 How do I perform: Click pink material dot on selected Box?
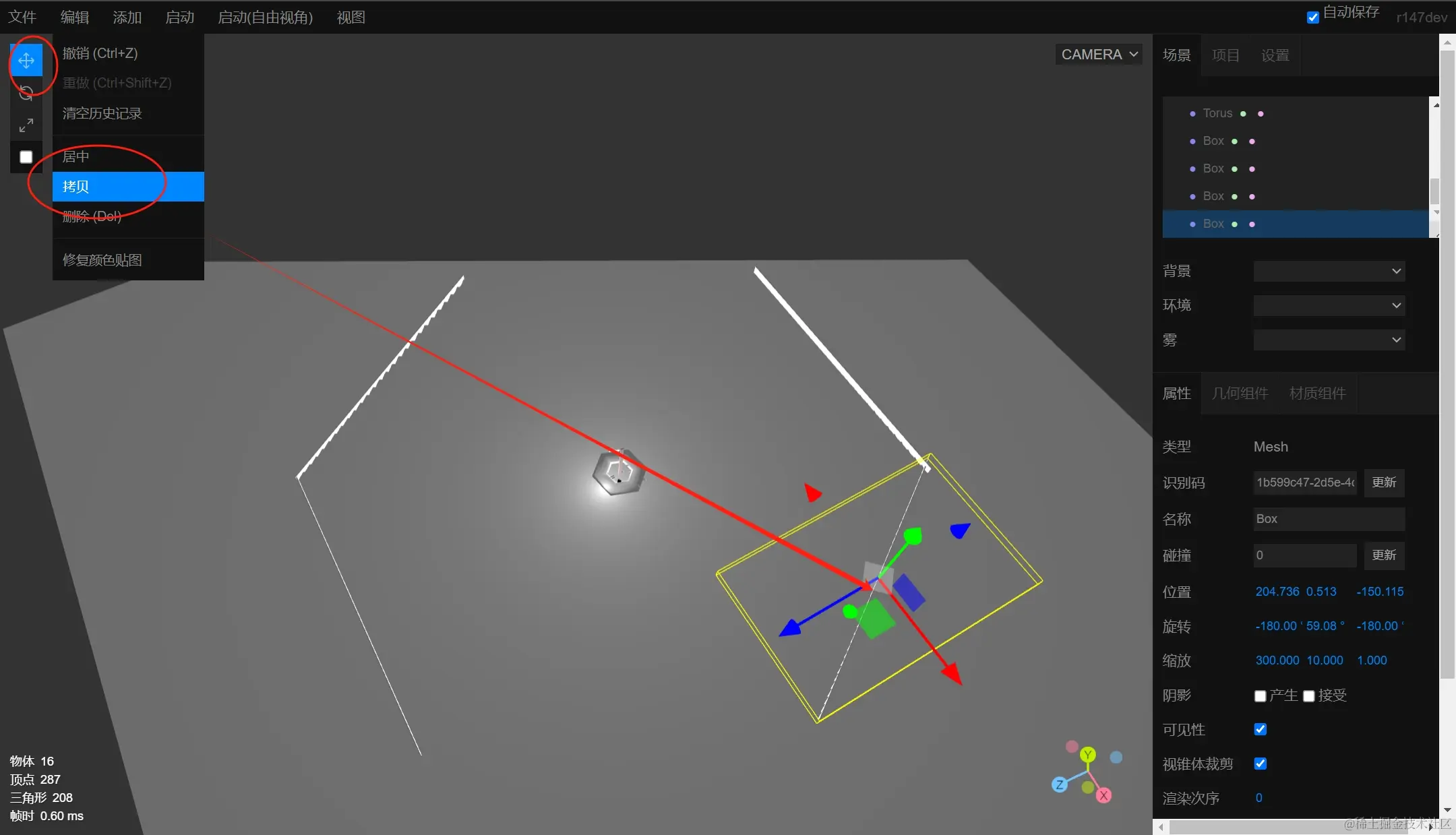(x=1252, y=224)
